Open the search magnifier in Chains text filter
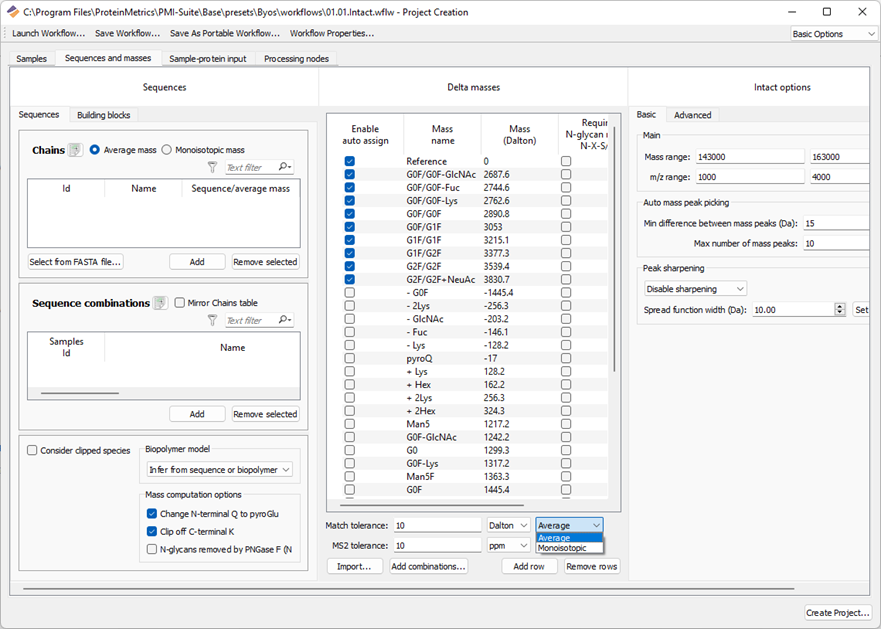881x629 pixels. pyautogui.click(x=284, y=167)
